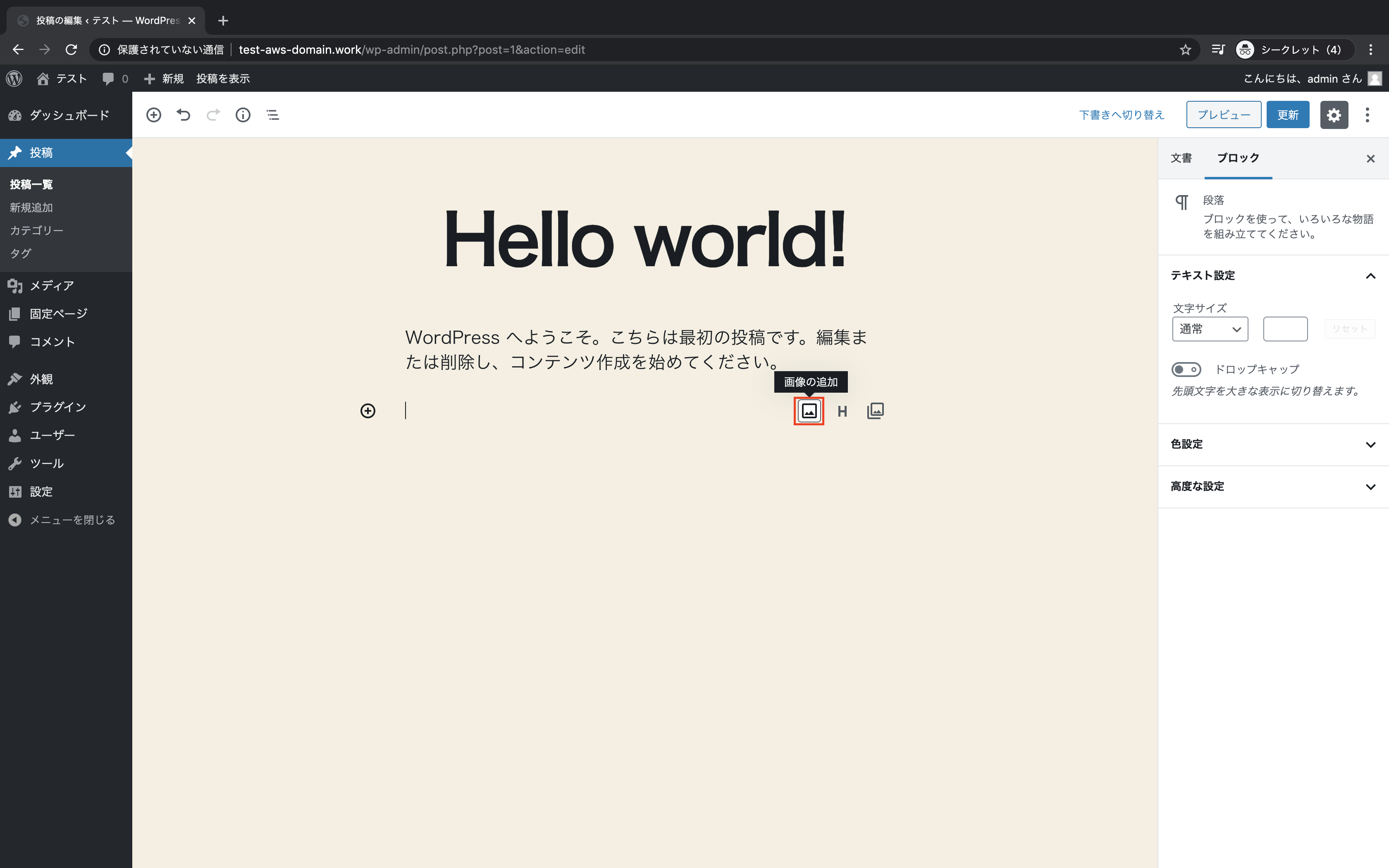Open the プラグイン menu in sidebar
Viewport: 1389px width, 868px height.
point(57,407)
